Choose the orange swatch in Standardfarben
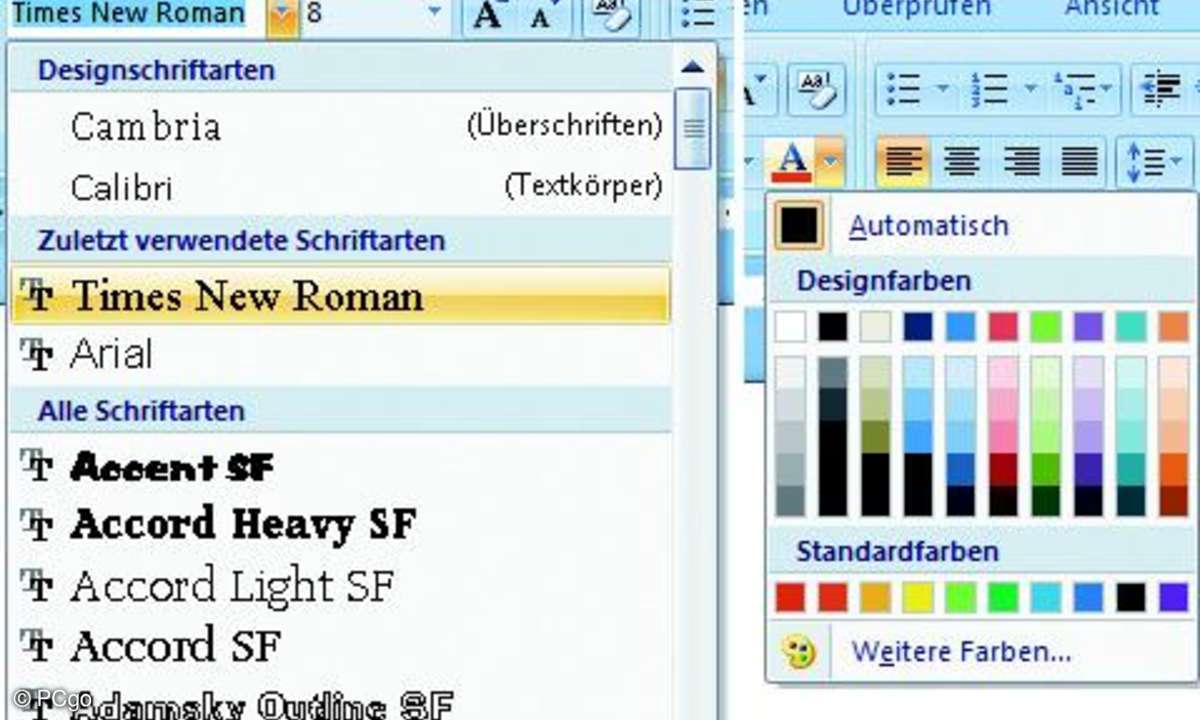Viewport: 1200px width, 720px height. coord(875,597)
